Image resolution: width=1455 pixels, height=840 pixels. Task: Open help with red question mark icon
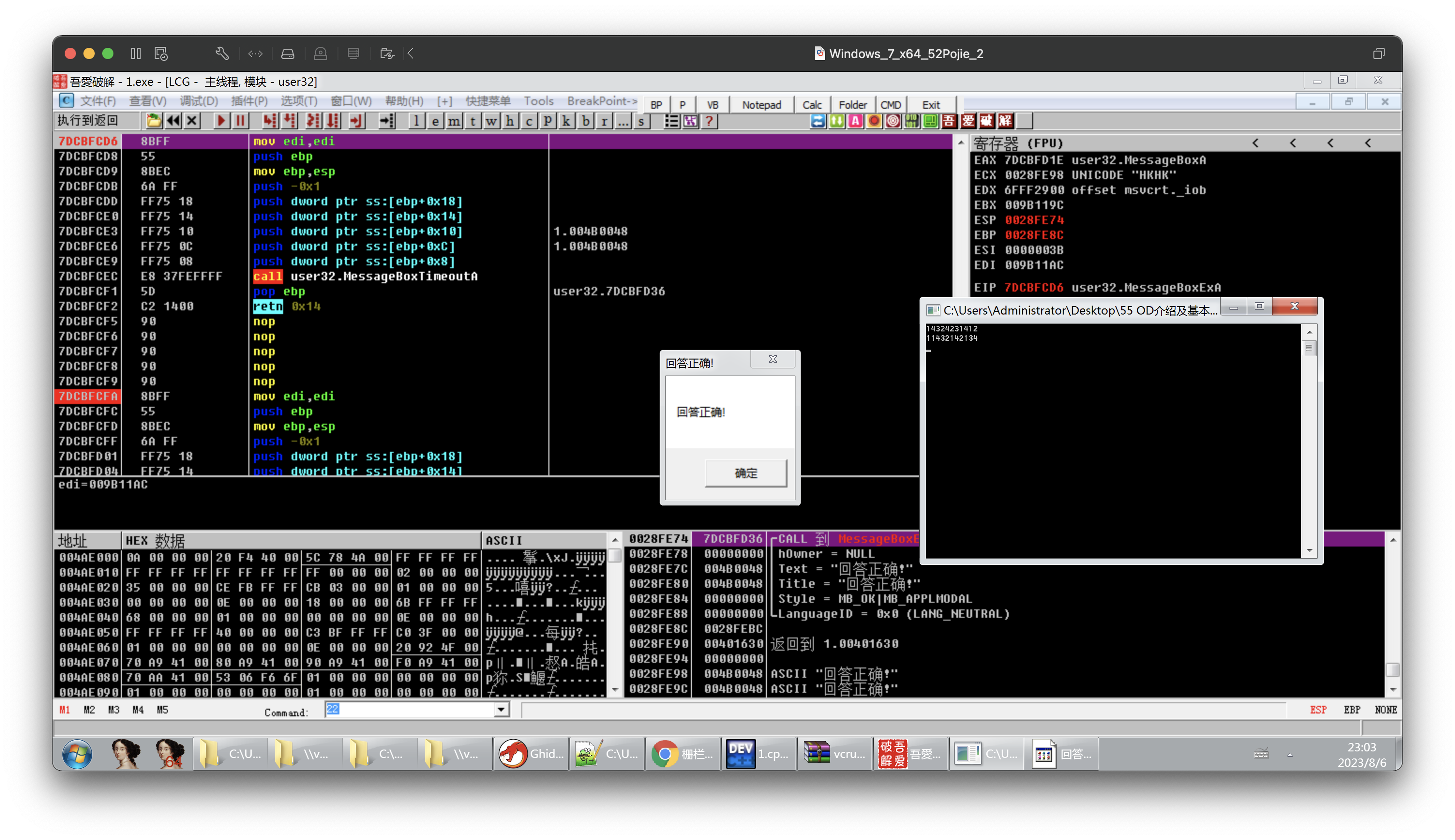coord(709,121)
